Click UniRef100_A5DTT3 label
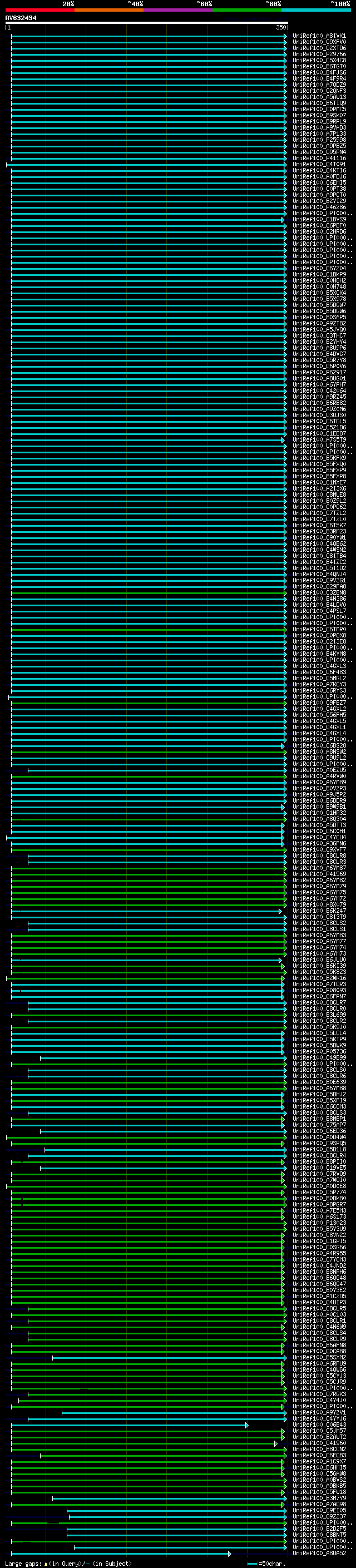Viewport: 356px width, 1568px height. (x=319, y=825)
